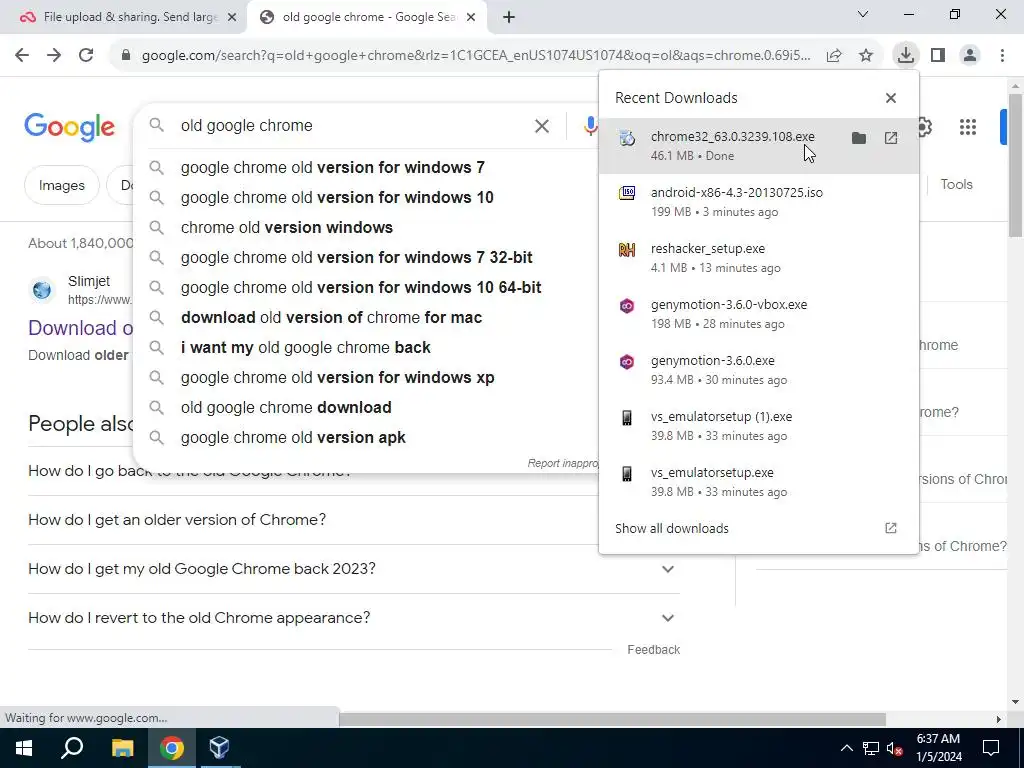Click 'How do I get an older version of Chrome?'
This screenshot has width=1024, height=768.
(177, 520)
